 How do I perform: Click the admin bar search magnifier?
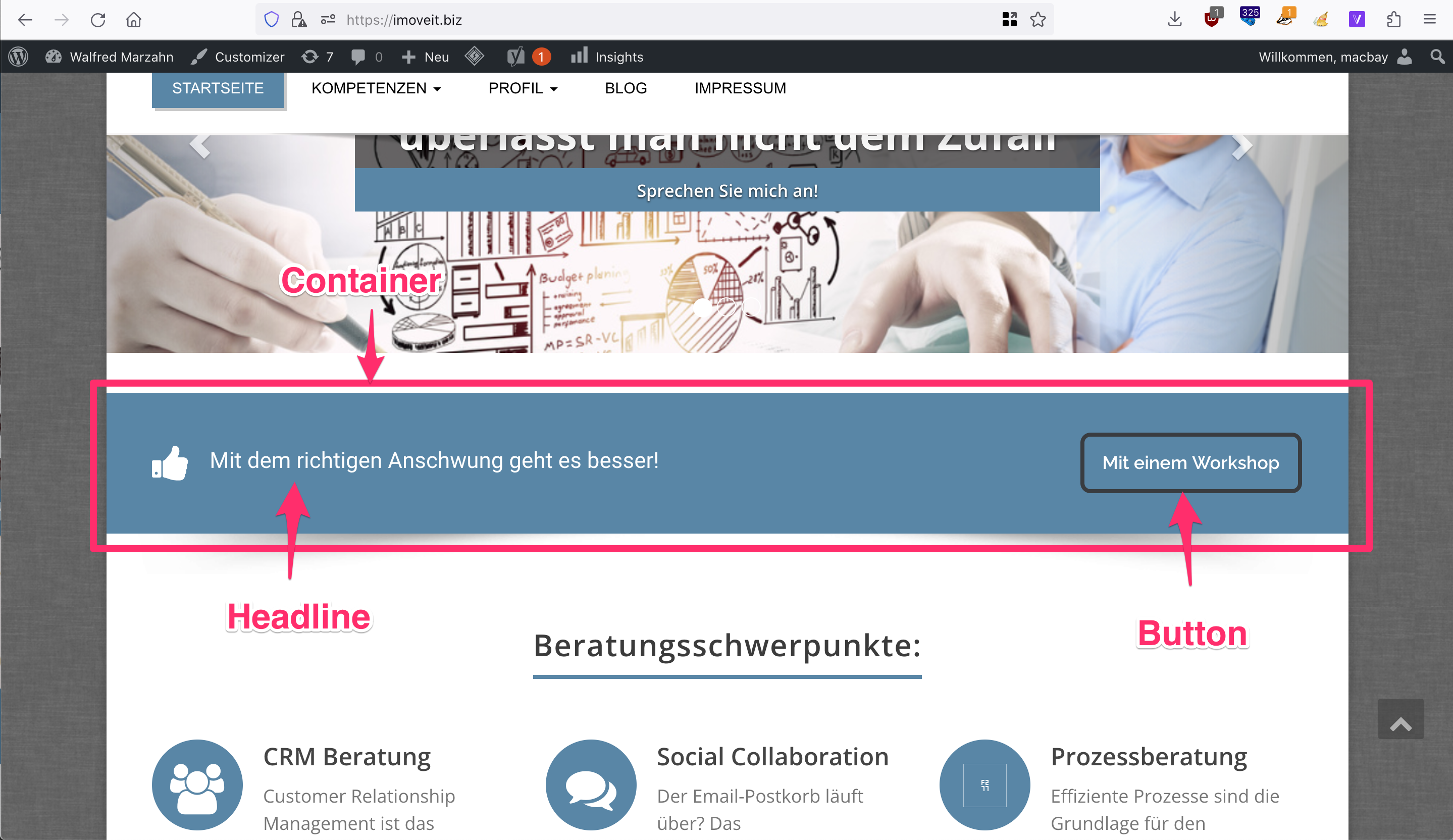(1437, 57)
